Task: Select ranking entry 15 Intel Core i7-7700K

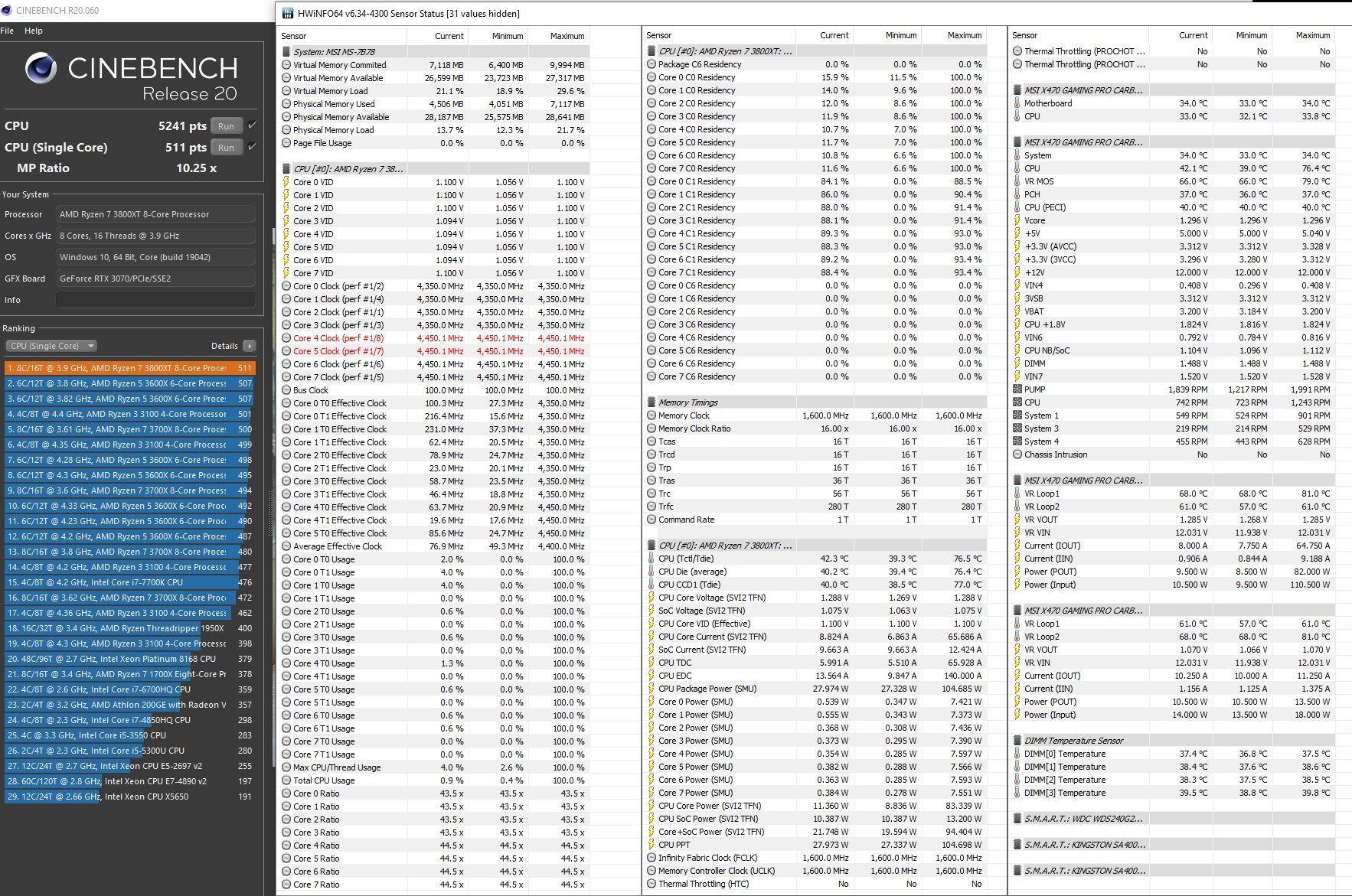Action: click(130, 582)
